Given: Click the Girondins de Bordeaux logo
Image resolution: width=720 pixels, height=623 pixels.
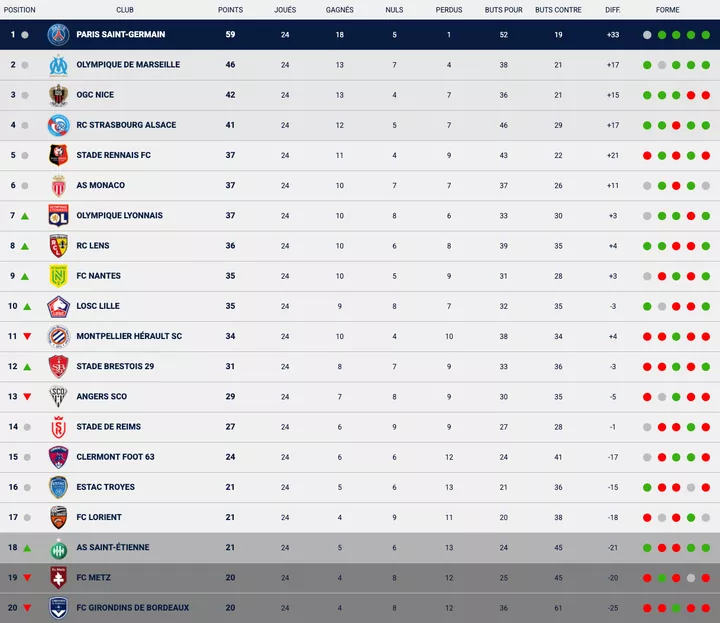Looking at the screenshot, I should tap(58, 608).
